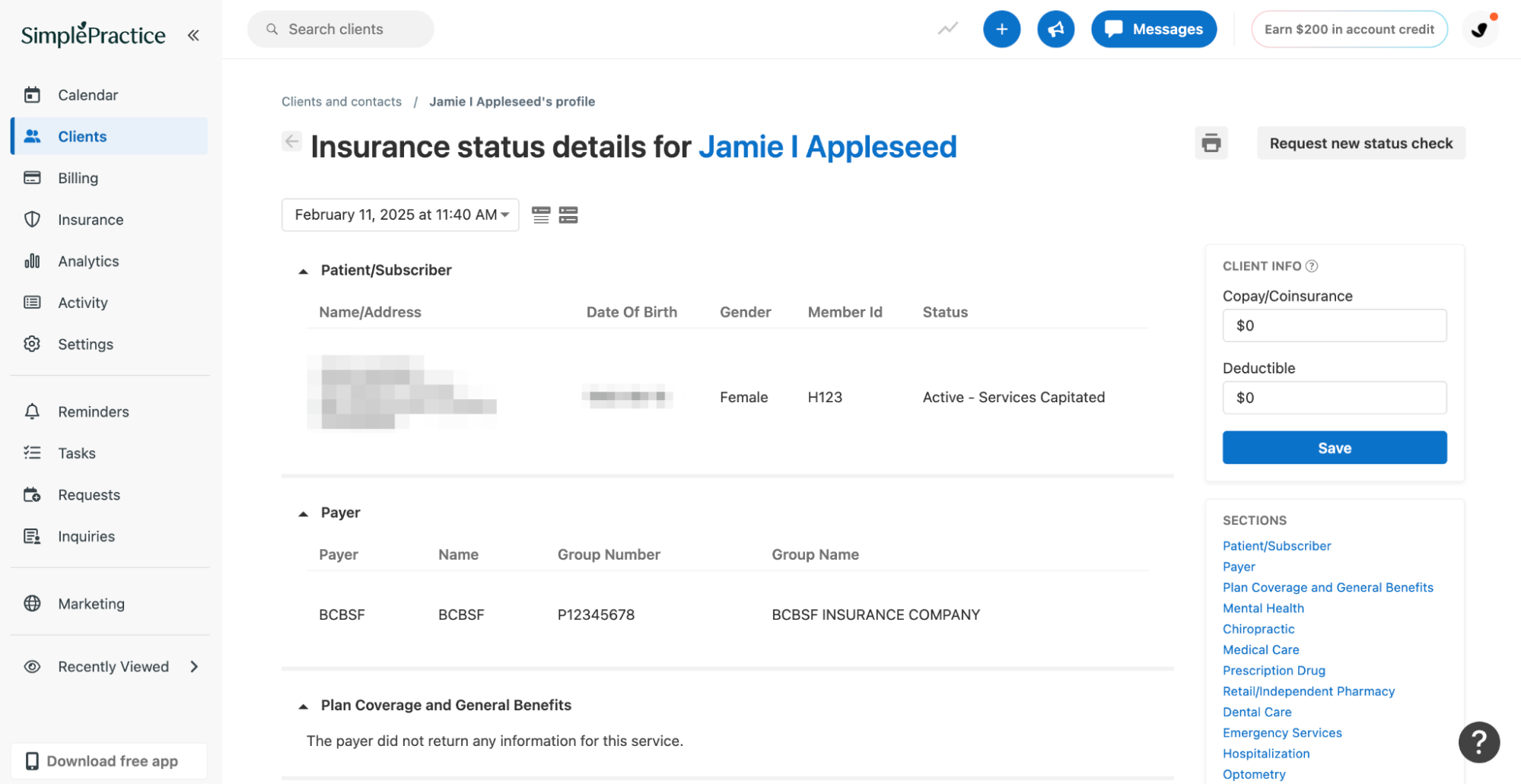Open the help question mark button

coord(1478,742)
